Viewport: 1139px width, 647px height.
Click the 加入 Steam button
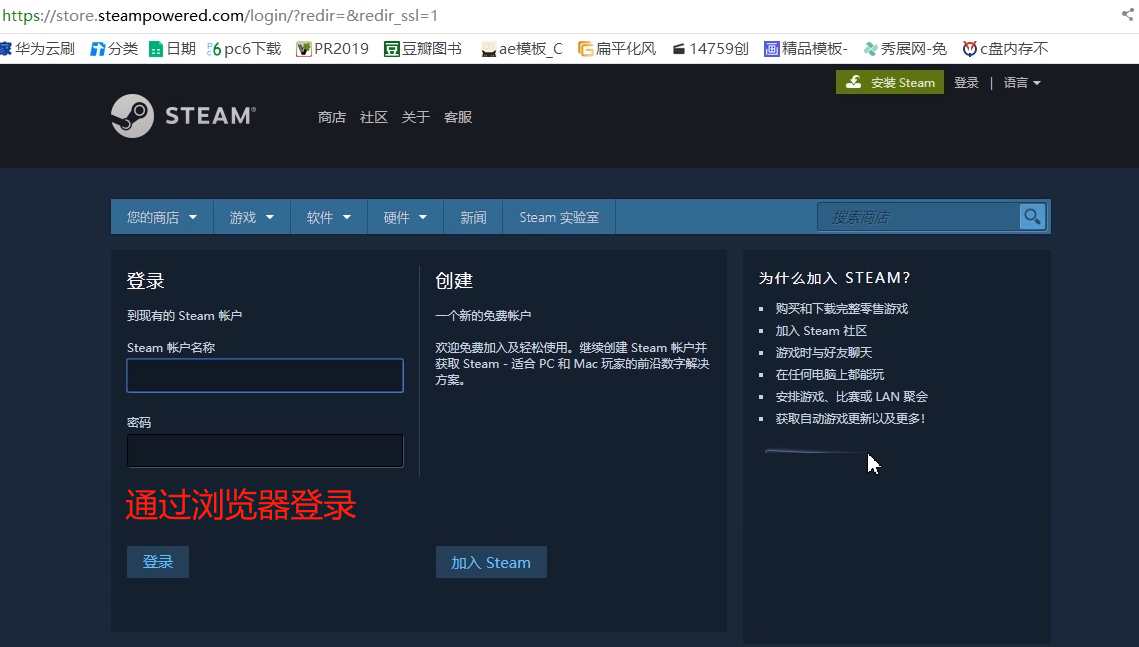pyautogui.click(x=491, y=561)
